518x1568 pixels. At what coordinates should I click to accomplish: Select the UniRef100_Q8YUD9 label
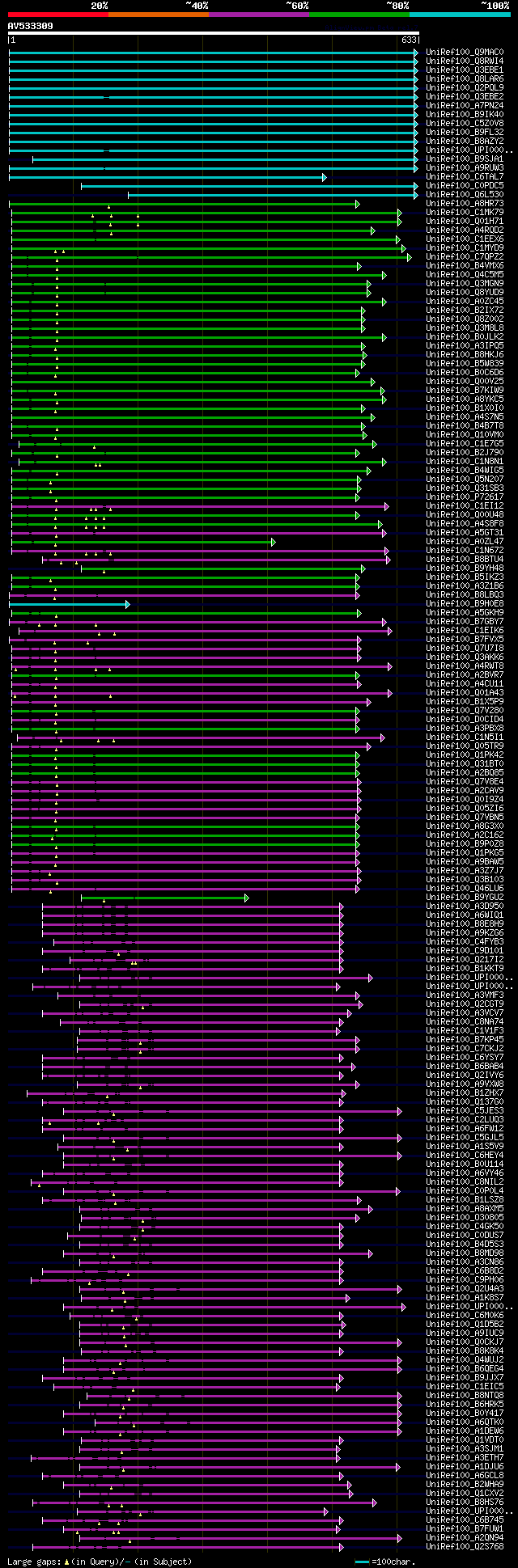pos(465,293)
